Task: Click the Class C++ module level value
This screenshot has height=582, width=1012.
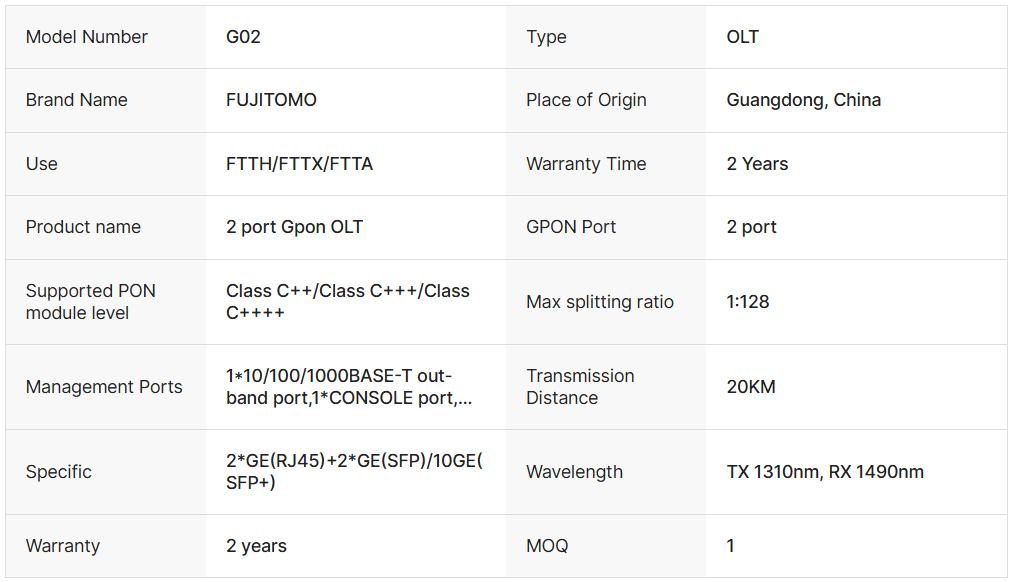Action: click(x=347, y=302)
